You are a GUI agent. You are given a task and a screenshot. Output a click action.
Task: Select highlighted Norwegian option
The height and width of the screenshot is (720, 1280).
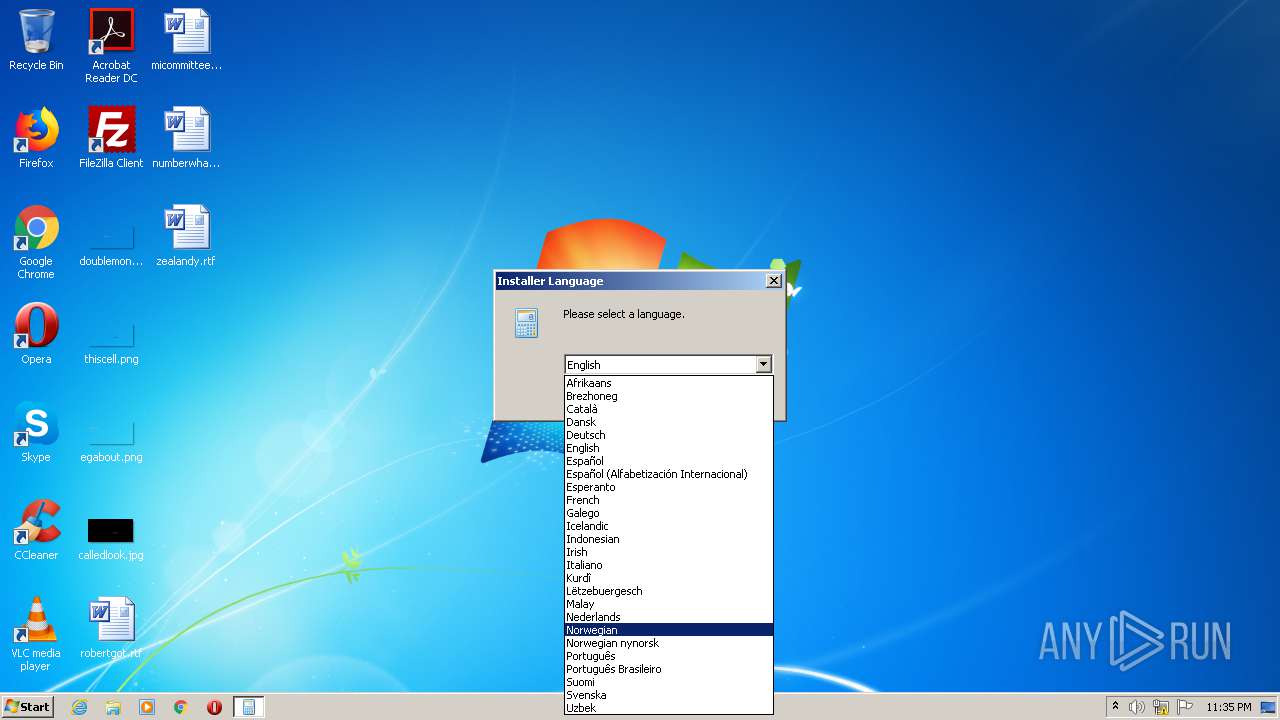[669, 630]
